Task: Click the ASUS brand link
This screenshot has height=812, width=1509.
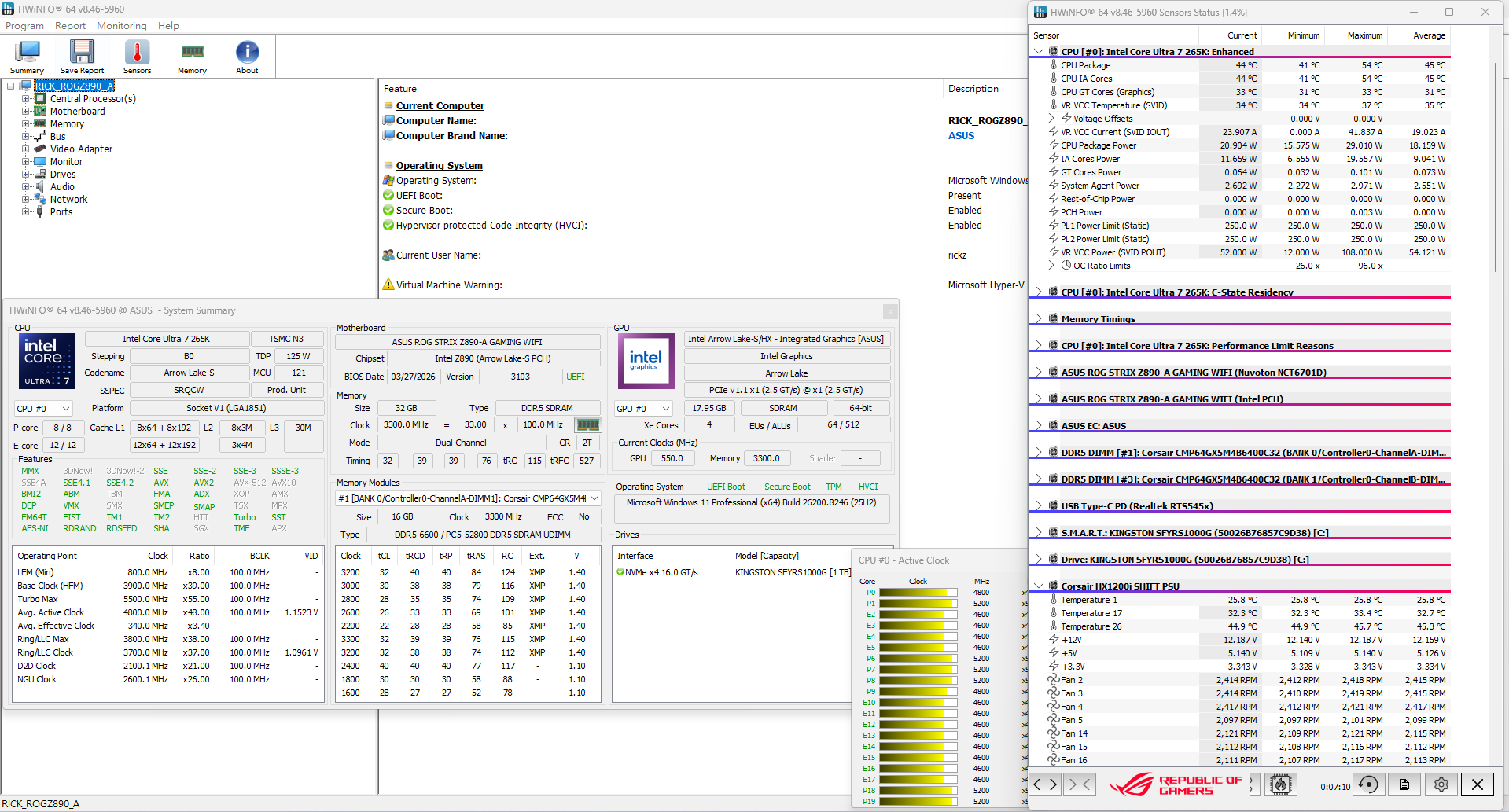Action: click(961, 136)
